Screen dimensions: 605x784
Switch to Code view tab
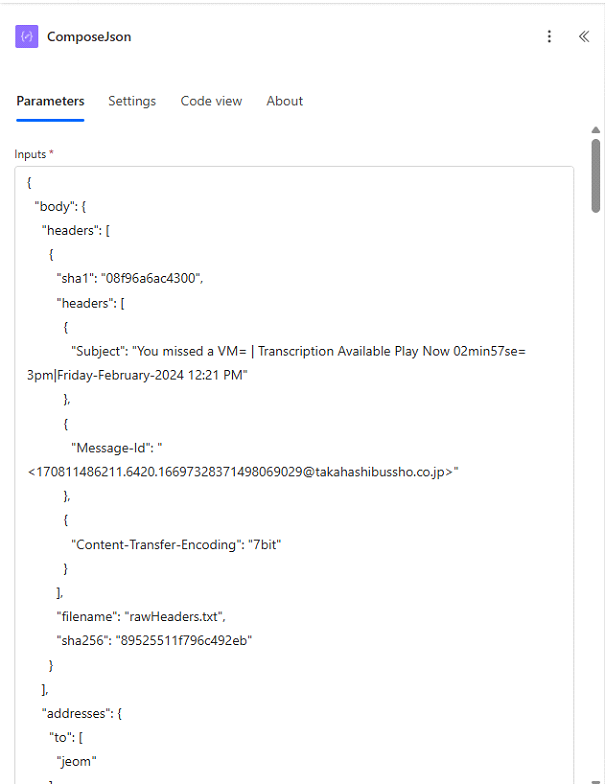tap(211, 101)
